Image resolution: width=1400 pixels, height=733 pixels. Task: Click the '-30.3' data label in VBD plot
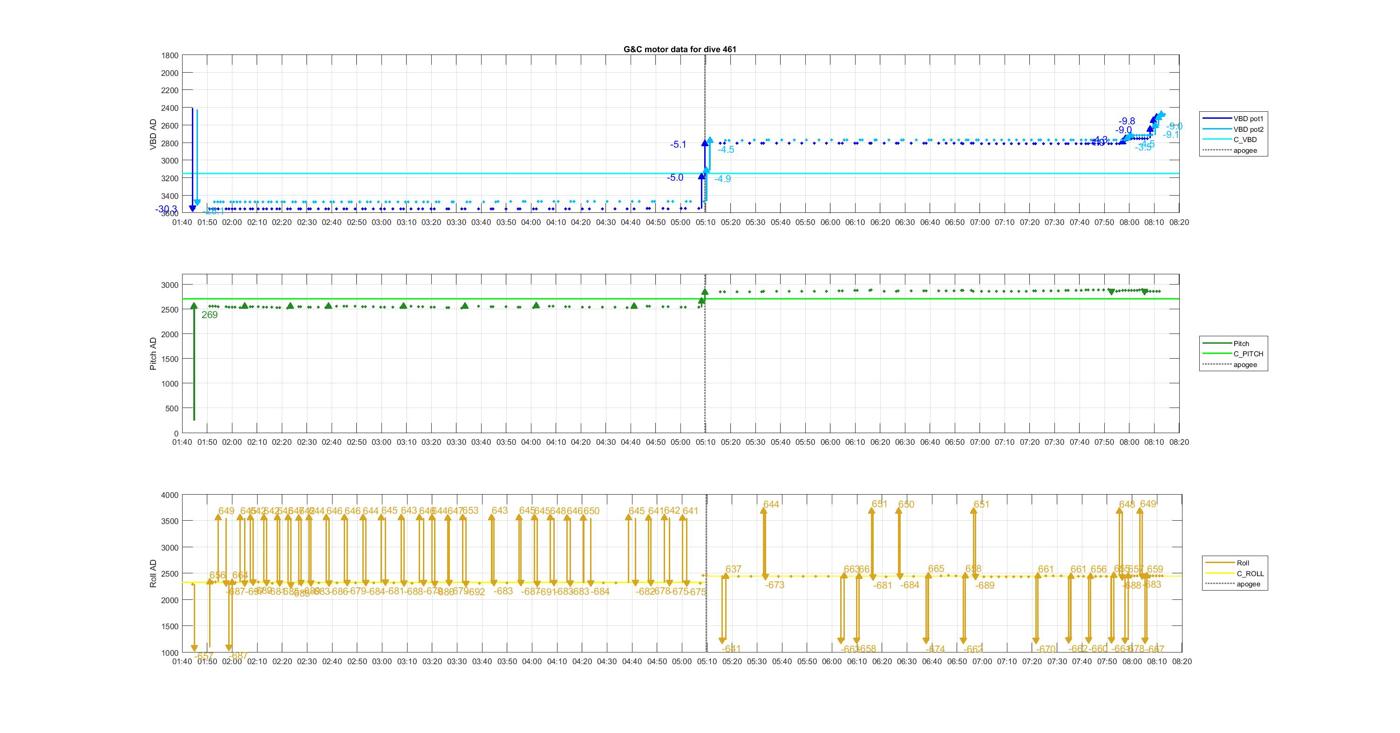click(x=166, y=210)
